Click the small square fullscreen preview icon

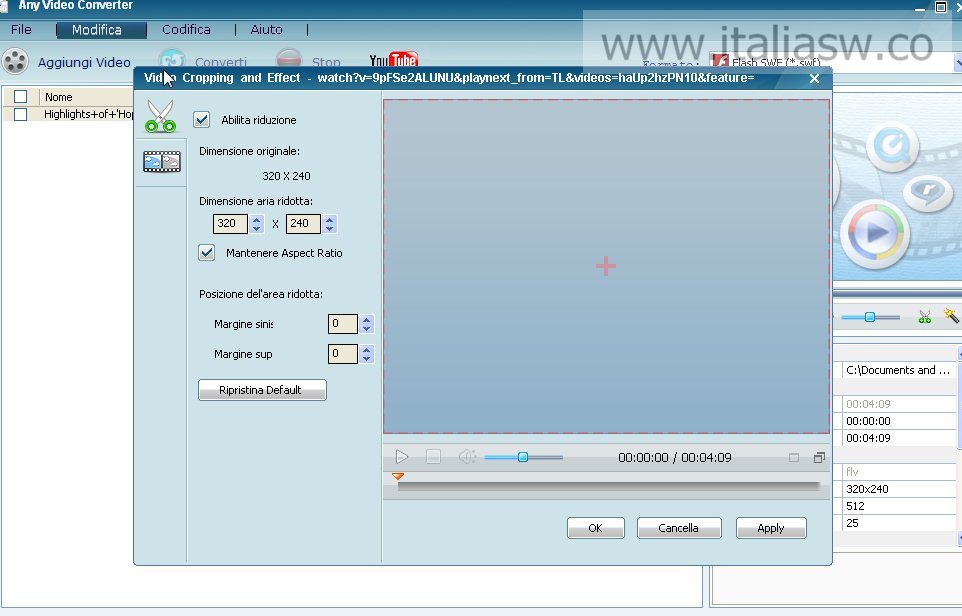[x=794, y=458]
